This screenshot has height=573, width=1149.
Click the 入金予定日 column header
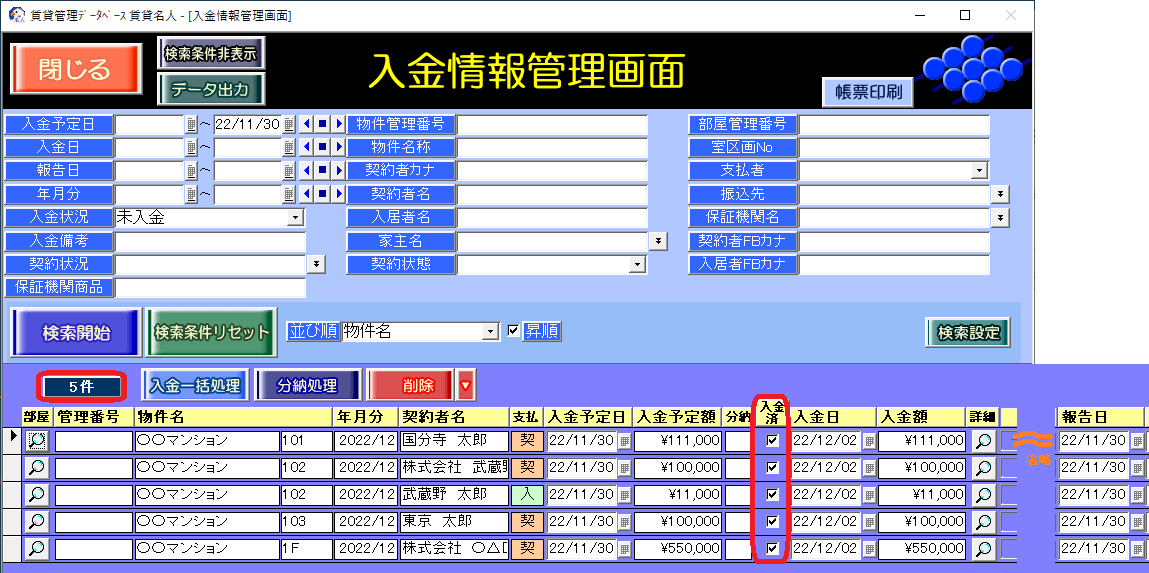[x=589, y=416]
